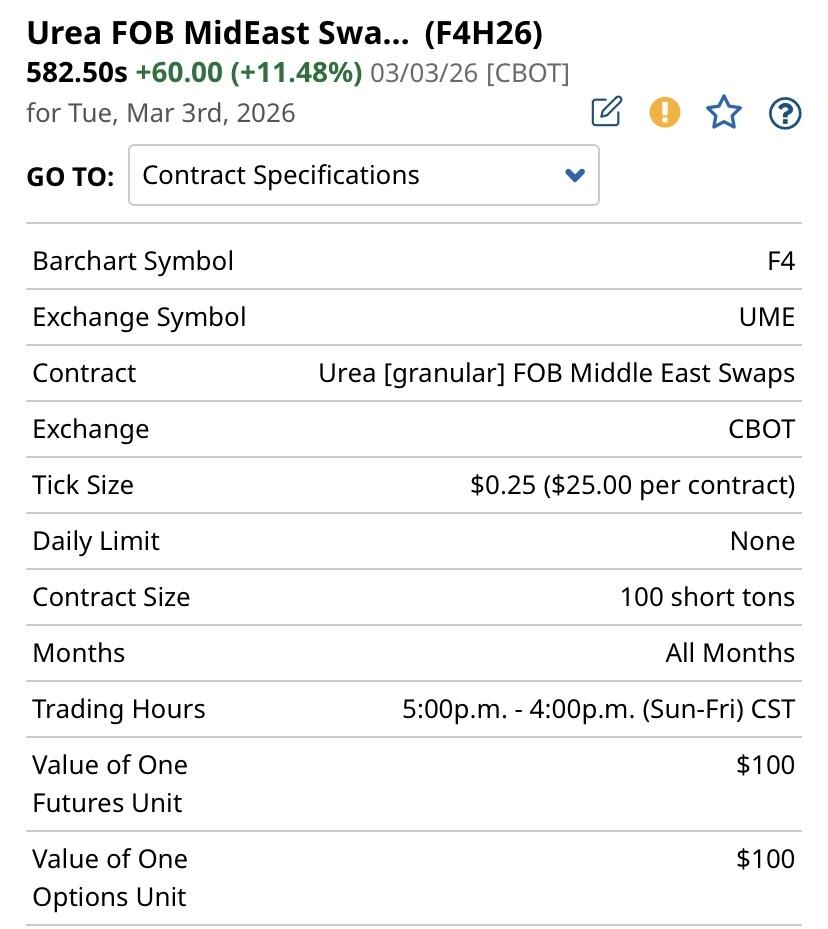828x929 pixels.
Task: Click the blue chevron arrow in GO TO box
Action: tap(574, 176)
